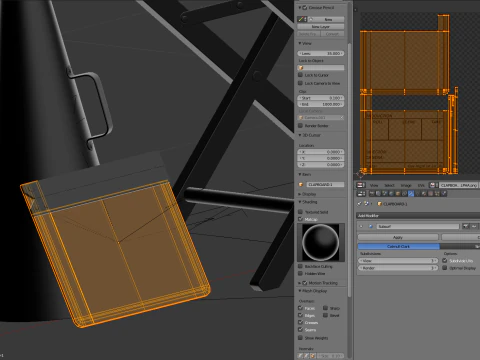Collapse the Mesh Display panel triangle

pos(299,291)
